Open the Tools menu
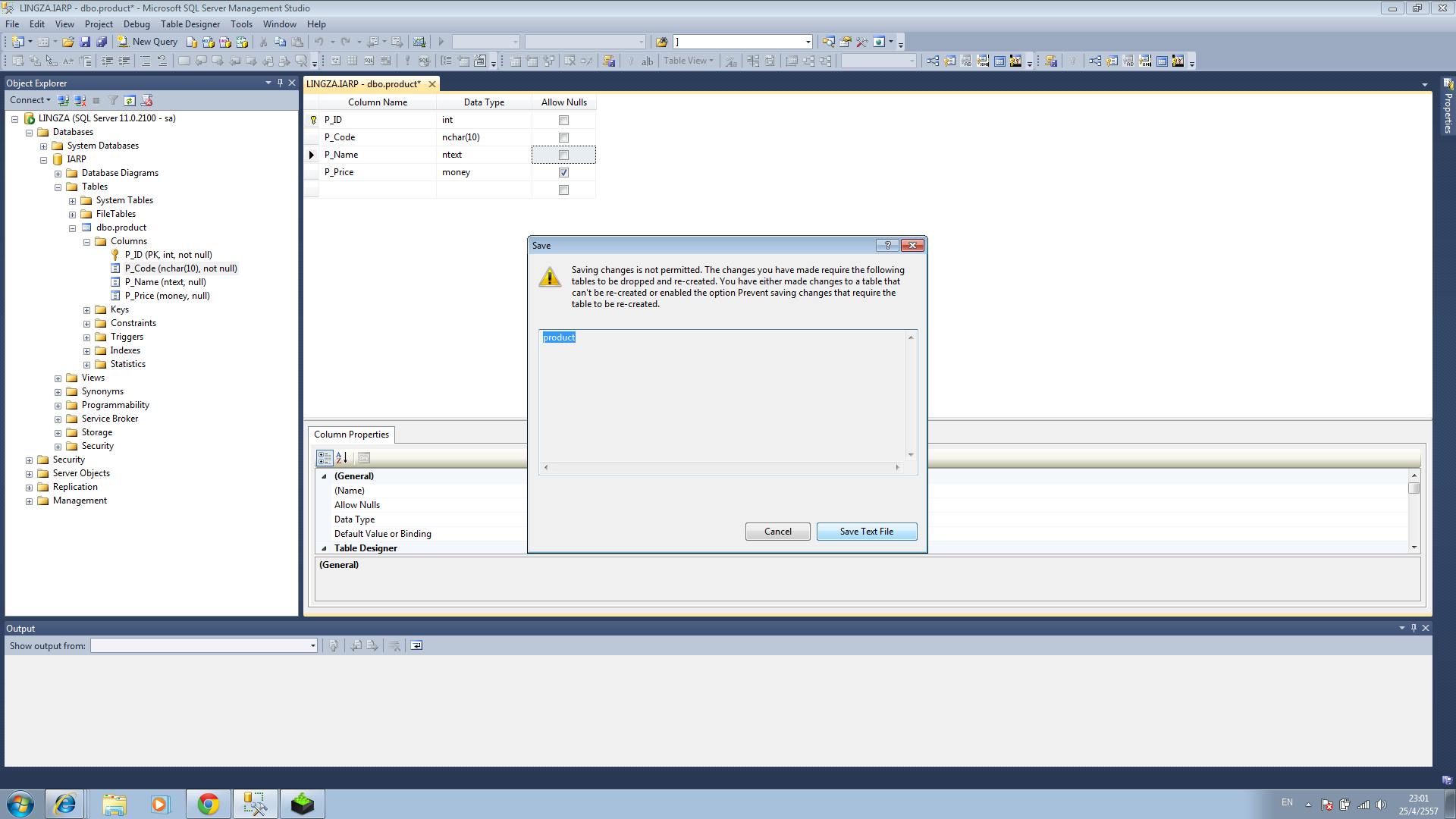The width and height of the screenshot is (1456, 819). click(x=241, y=24)
